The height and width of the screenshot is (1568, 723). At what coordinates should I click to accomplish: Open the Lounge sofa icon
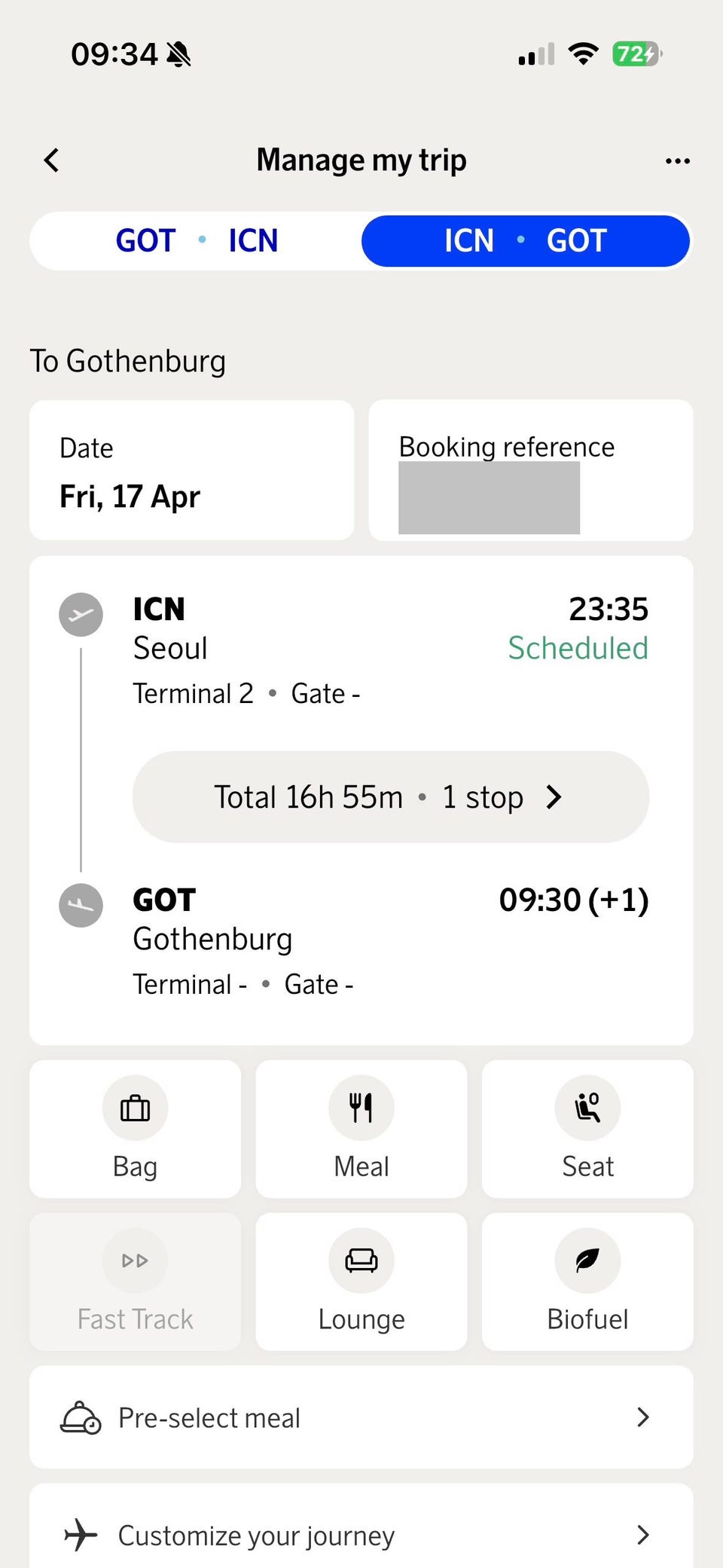coord(361,1260)
